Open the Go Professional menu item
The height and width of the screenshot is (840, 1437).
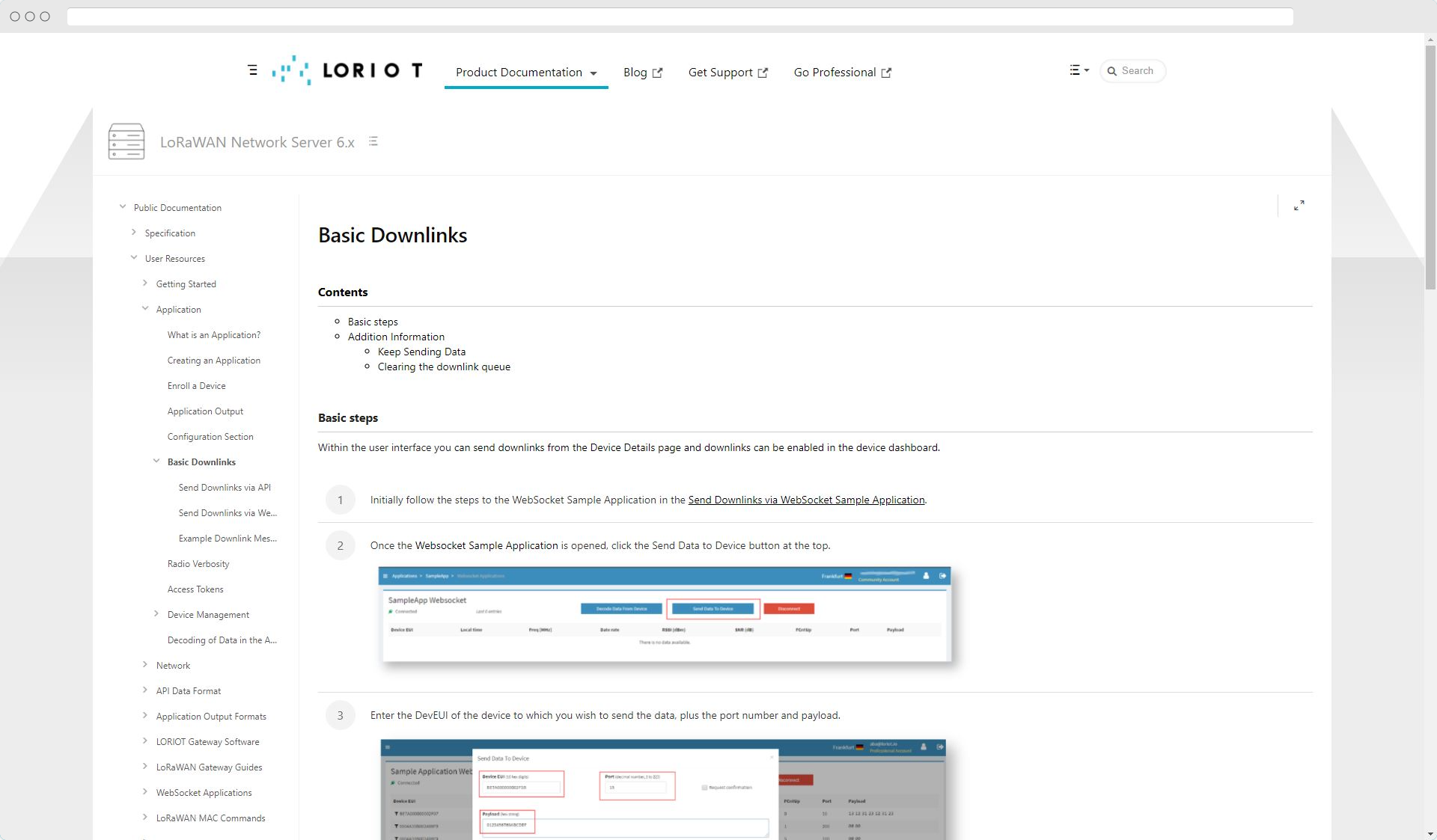click(x=843, y=73)
